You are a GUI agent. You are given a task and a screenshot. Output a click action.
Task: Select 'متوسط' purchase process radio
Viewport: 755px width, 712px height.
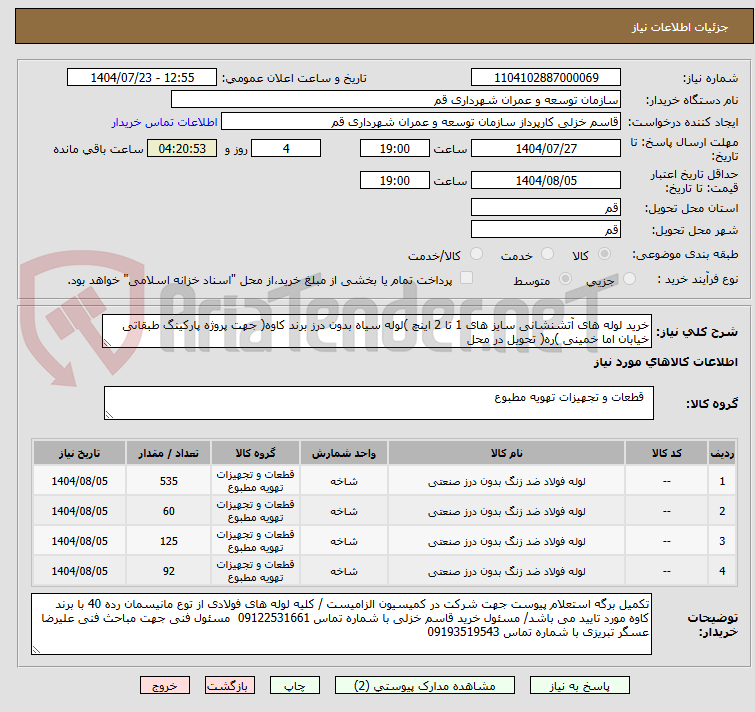(x=566, y=280)
